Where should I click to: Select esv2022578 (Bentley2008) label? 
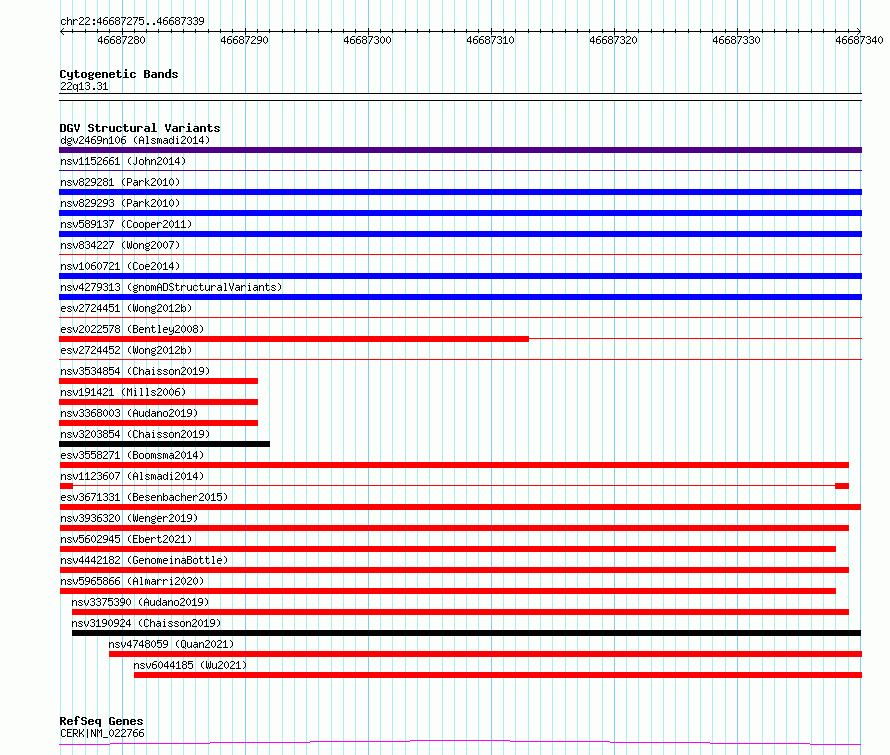[x=132, y=329]
